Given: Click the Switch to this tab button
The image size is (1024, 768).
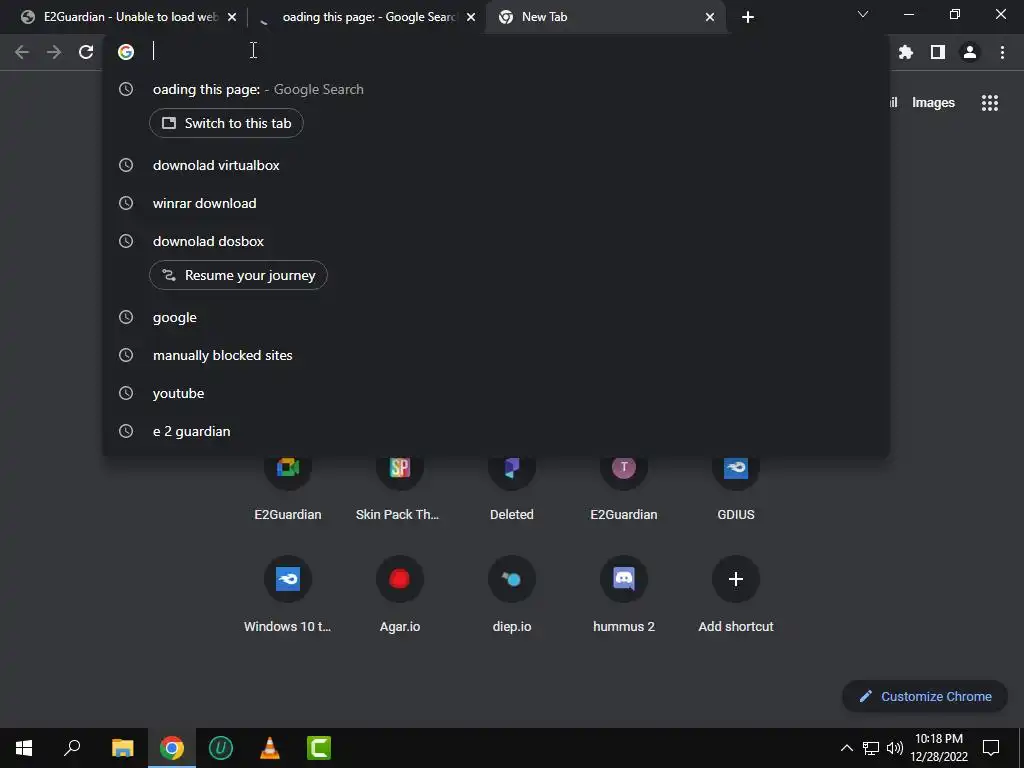Looking at the screenshot, I should (226, 123).
